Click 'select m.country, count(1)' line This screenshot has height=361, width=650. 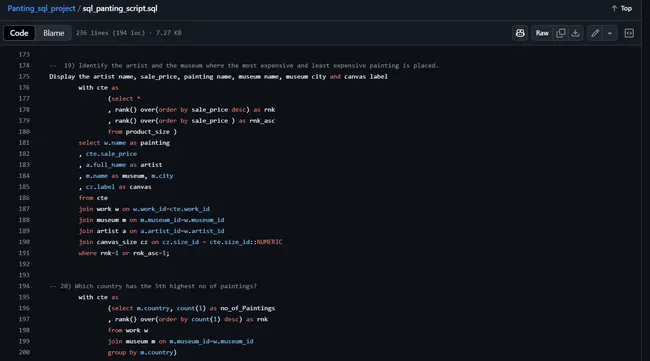(192, 308)
